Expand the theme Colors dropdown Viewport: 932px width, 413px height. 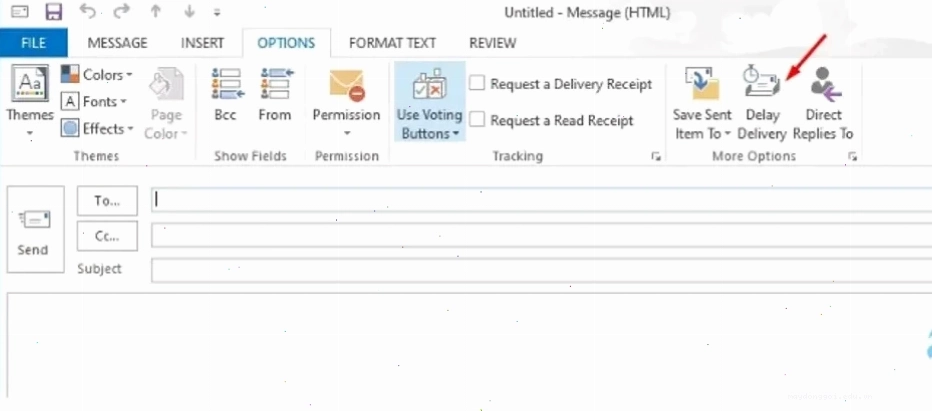click(x=97, y=75)
